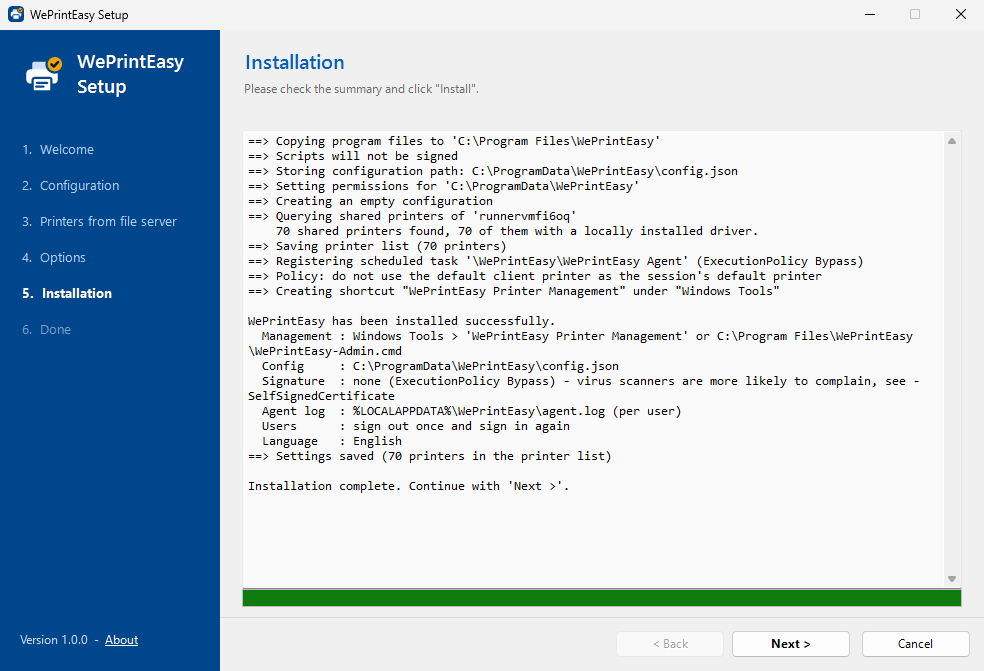The height and width of the screenshot is (671, 984).
Task: Click the log scrollbar up arrow
Action: 952,141
